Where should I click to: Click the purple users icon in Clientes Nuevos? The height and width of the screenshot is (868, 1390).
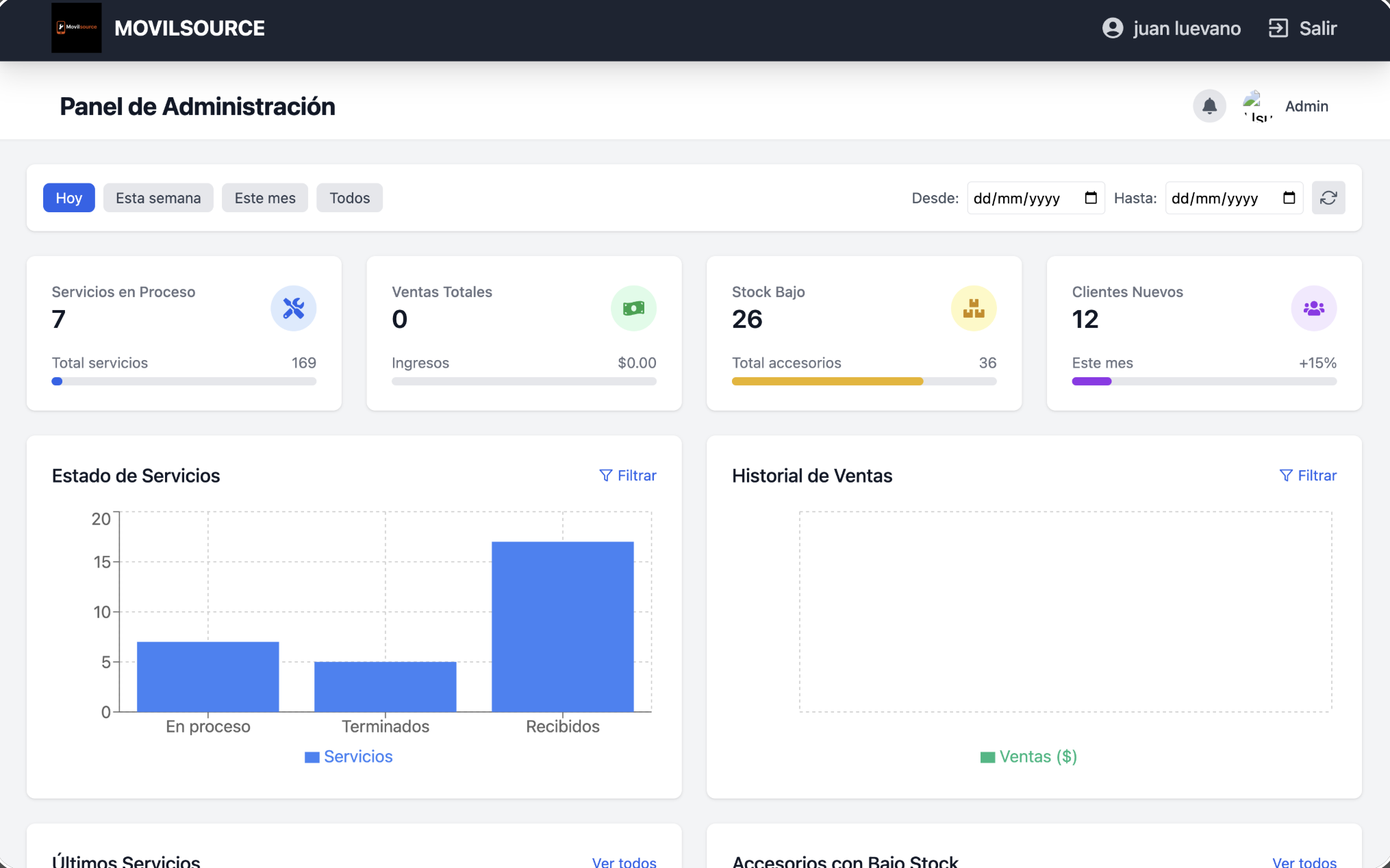pyautogui.click(x=1313, y=308)
